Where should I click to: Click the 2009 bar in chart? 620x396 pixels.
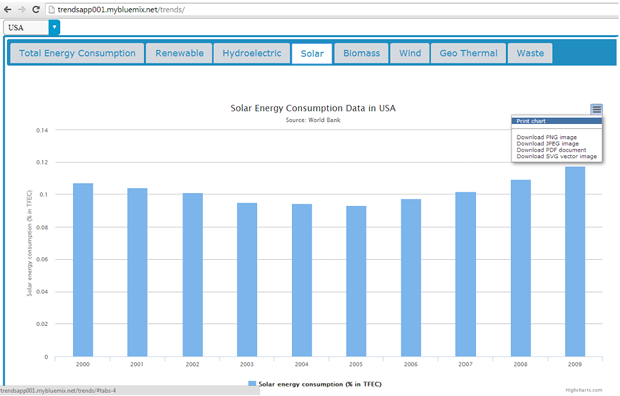tap(575, 261)
